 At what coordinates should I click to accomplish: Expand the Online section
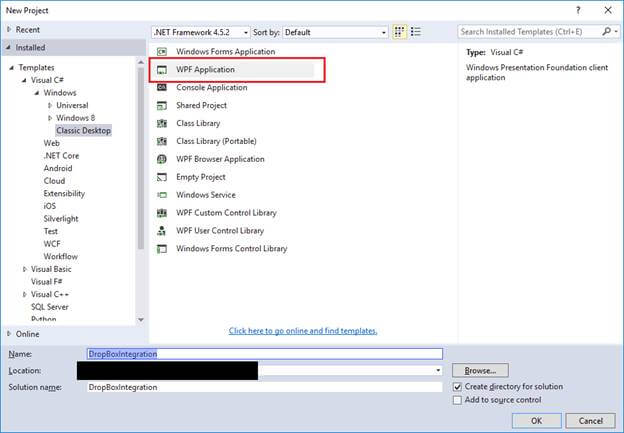click(9, 334)
